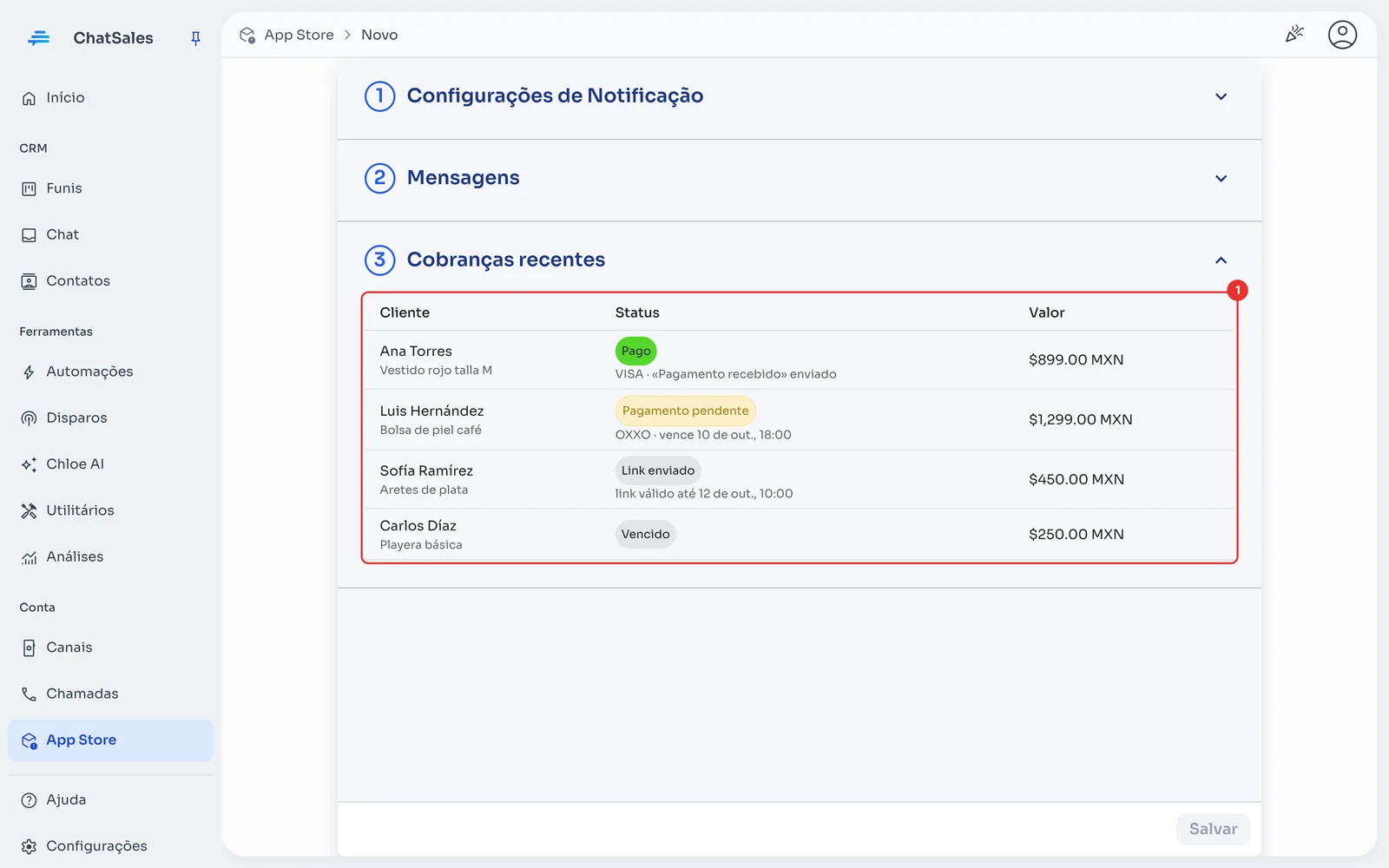Screen dimensions: 1389x868
Task: Click the ChatSales logo icon
Action: (x=38, y=38)
